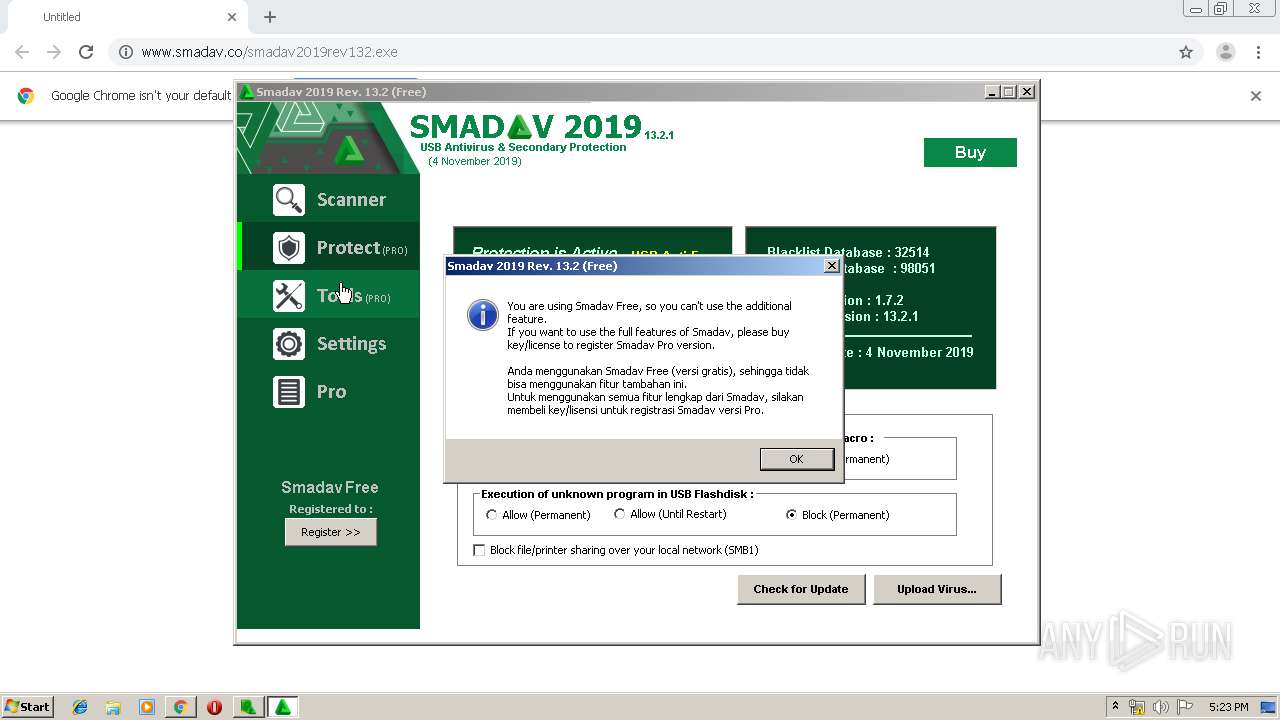Click the Protect menu label

coord(348,248)
